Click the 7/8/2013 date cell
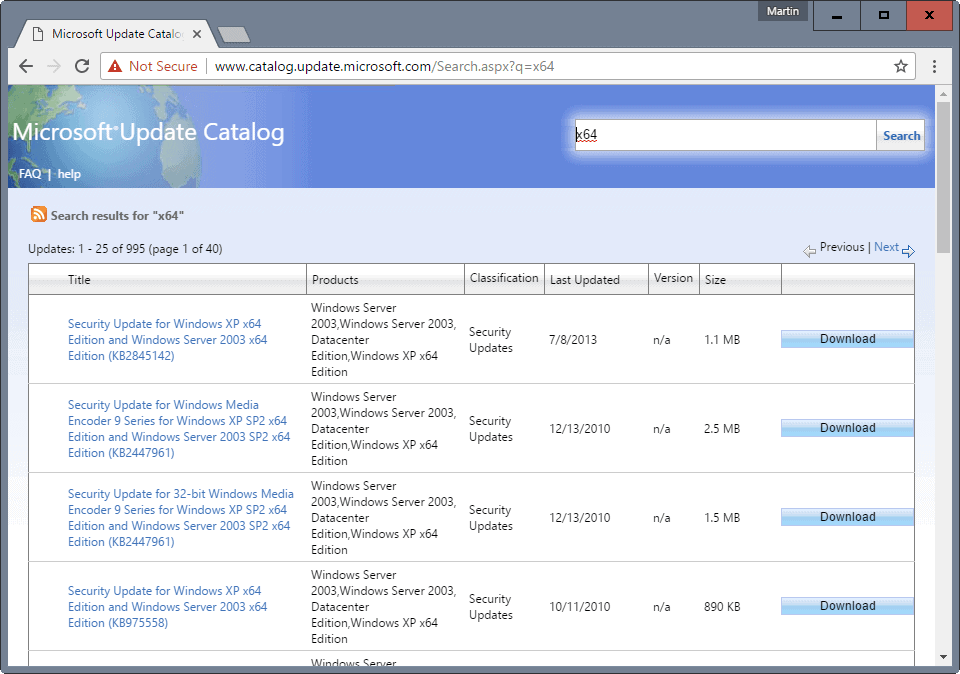The height and width of the screenshot is (674, 960). click(x=573, y=340)
